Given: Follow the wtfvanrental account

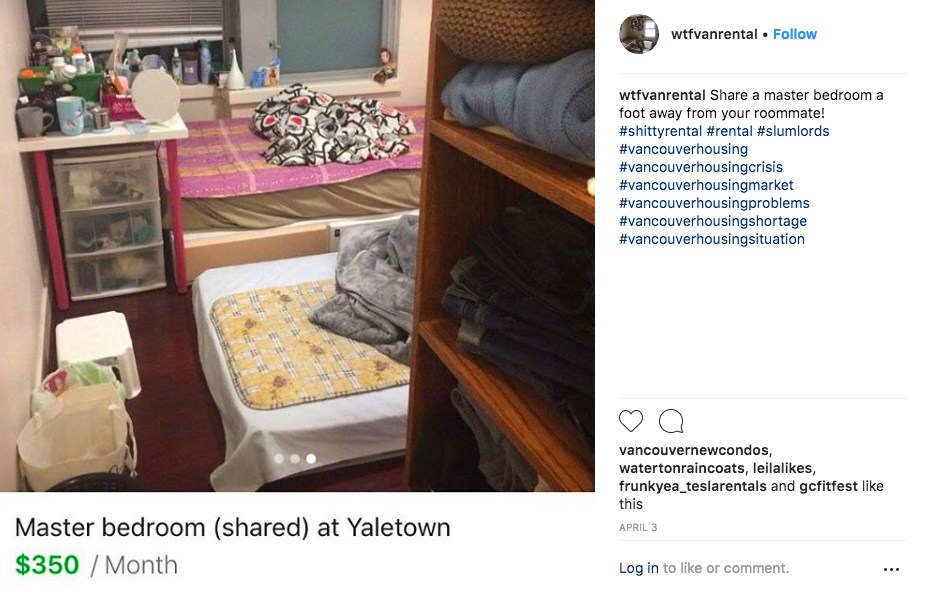Looking at the screenshot, I should (795, 34).
